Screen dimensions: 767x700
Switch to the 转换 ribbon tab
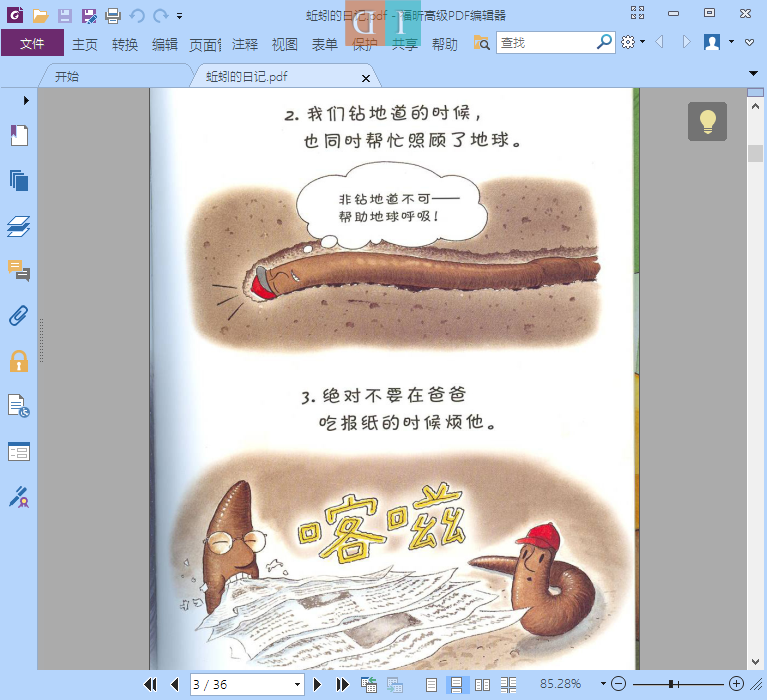point(125,45)
